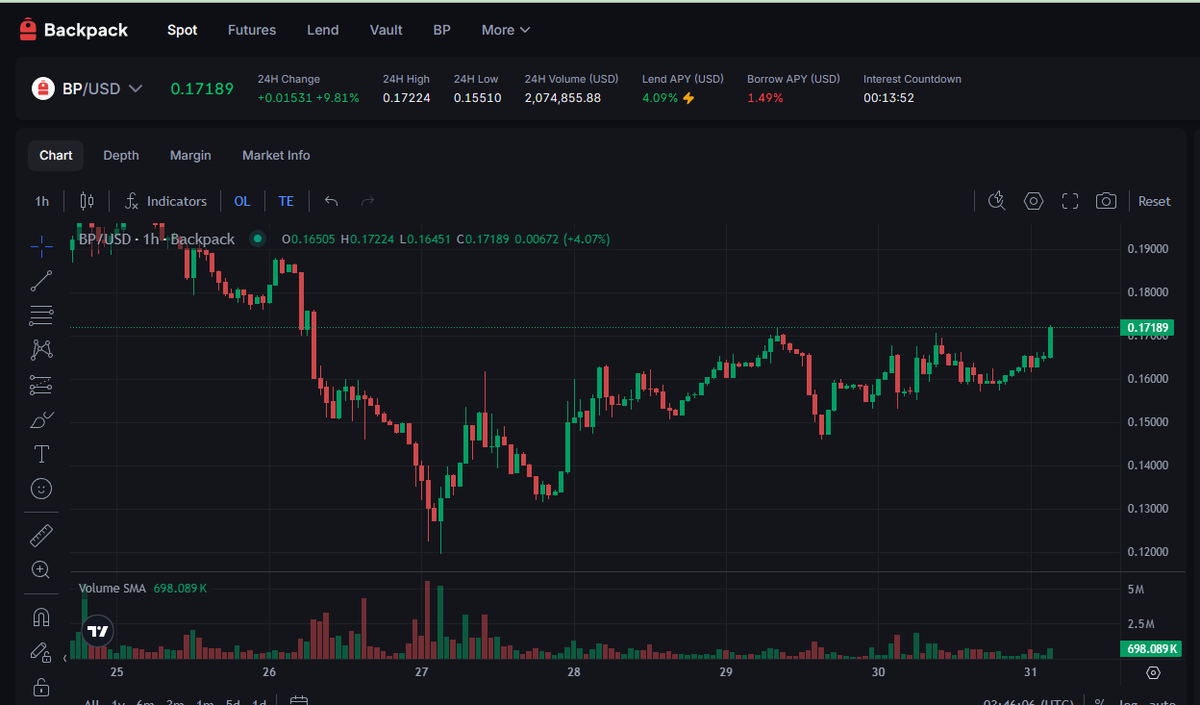Select the Chart tab
Viewport: 1200px width, 705px height.
[x=56, y=155]
